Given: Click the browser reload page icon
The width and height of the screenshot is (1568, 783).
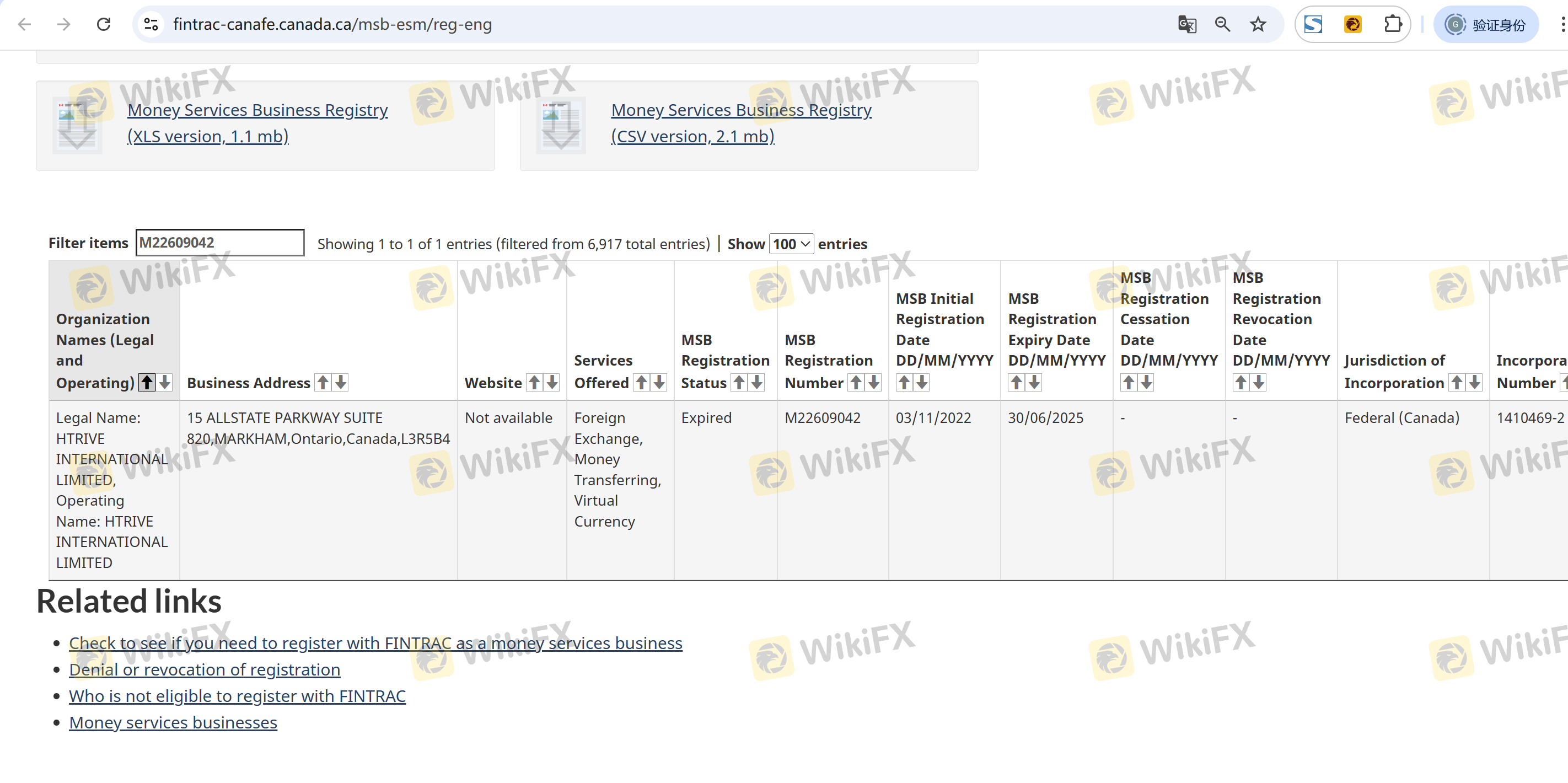Looking at the screenshot, I should tap(104, 24).
